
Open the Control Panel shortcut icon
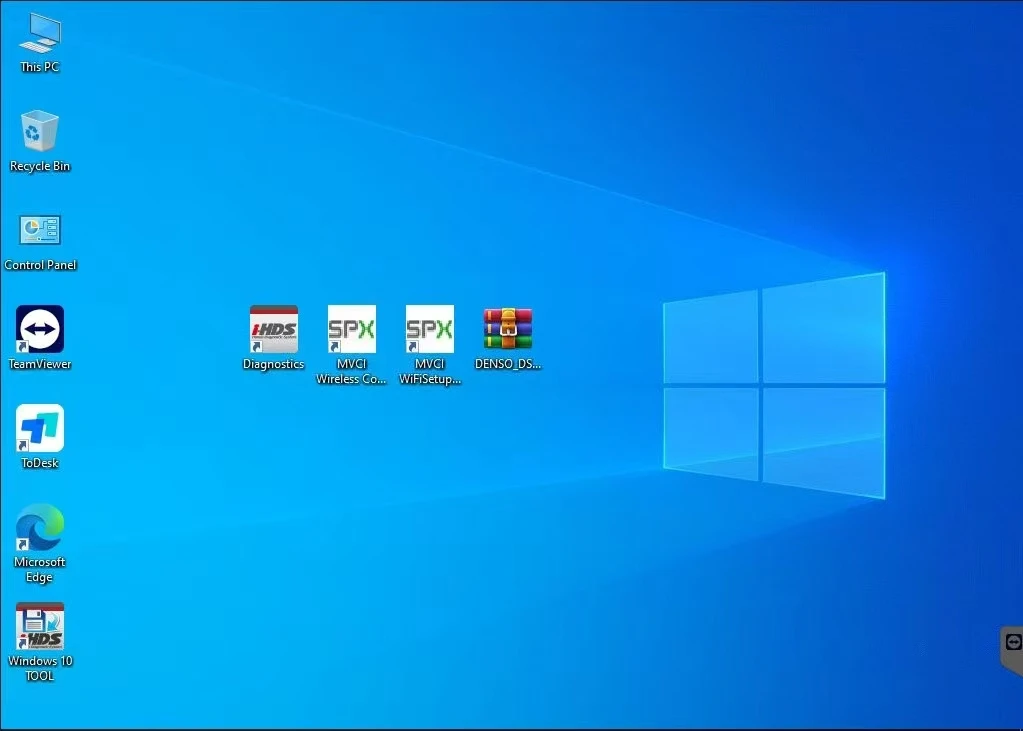click(40, 230)
